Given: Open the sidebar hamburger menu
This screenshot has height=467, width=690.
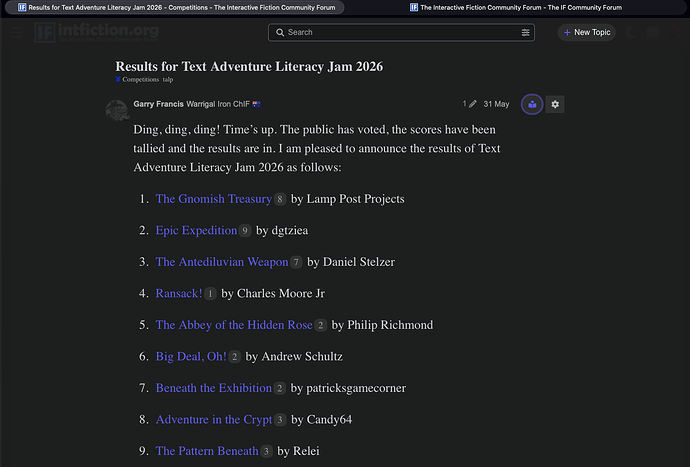Looking at the screenshot, I should coord(17,32).
